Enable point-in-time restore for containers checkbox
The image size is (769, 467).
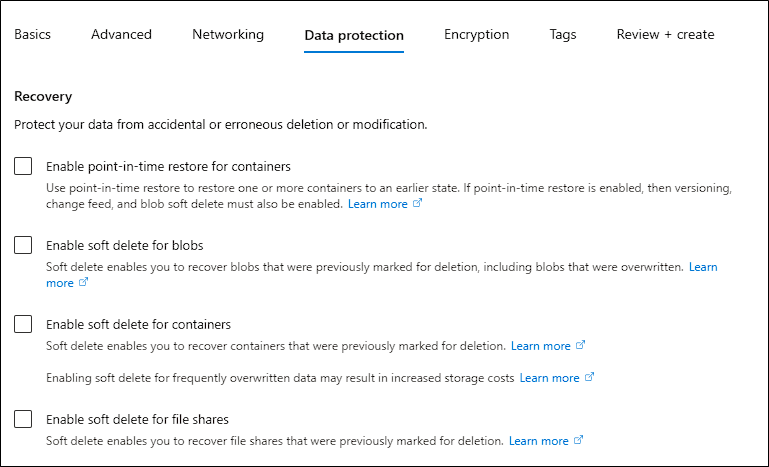(x=23, y=166)
